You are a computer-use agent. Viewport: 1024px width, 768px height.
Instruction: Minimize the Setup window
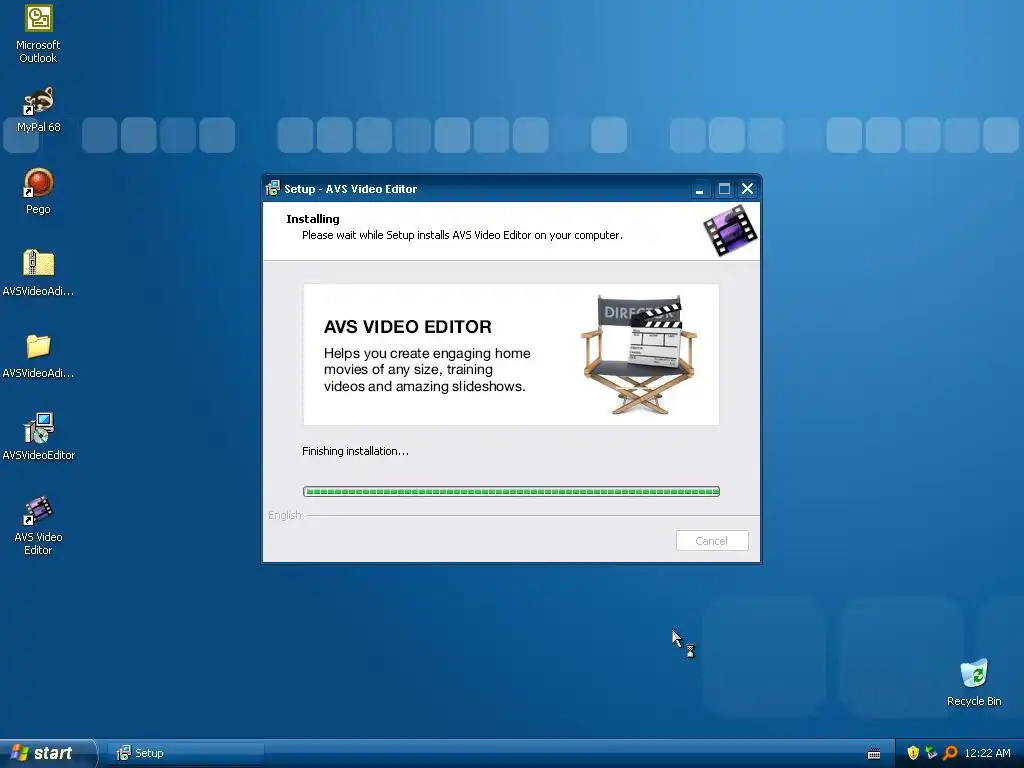[x=699, y=189]
